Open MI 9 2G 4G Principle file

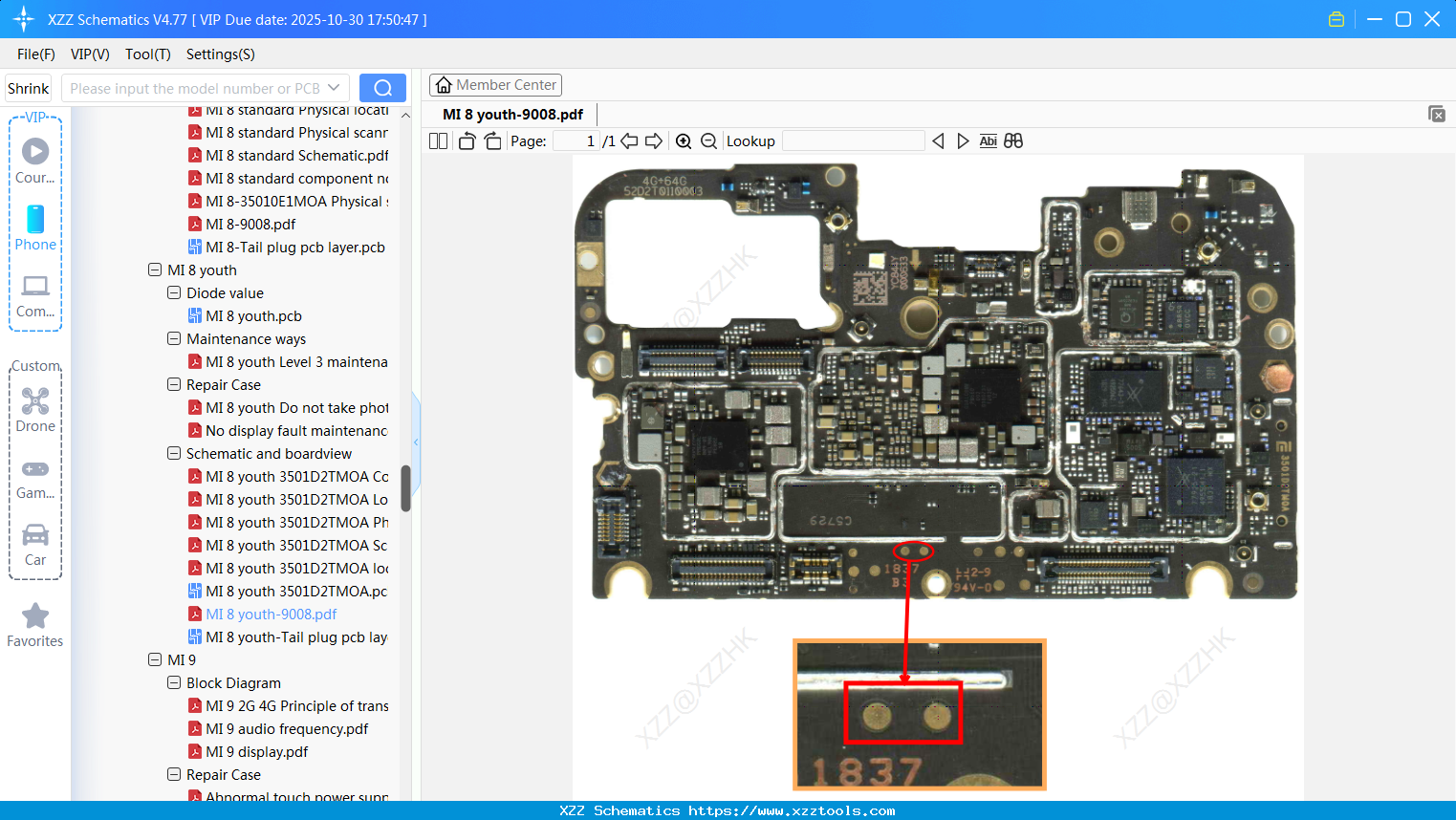click(x=297, y=706)
